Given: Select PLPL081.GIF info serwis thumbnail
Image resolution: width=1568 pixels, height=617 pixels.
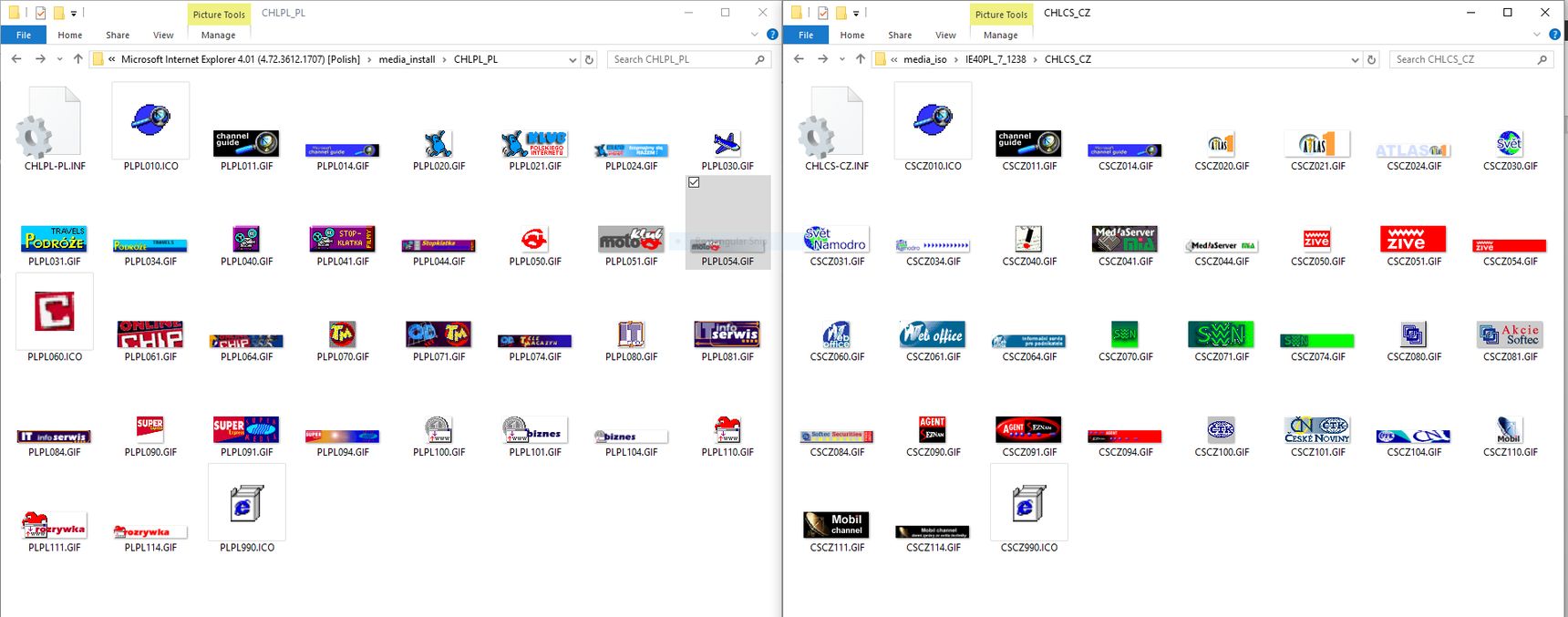Looking at the screenshot, I should pyautogui.click(x=727, y=334).
